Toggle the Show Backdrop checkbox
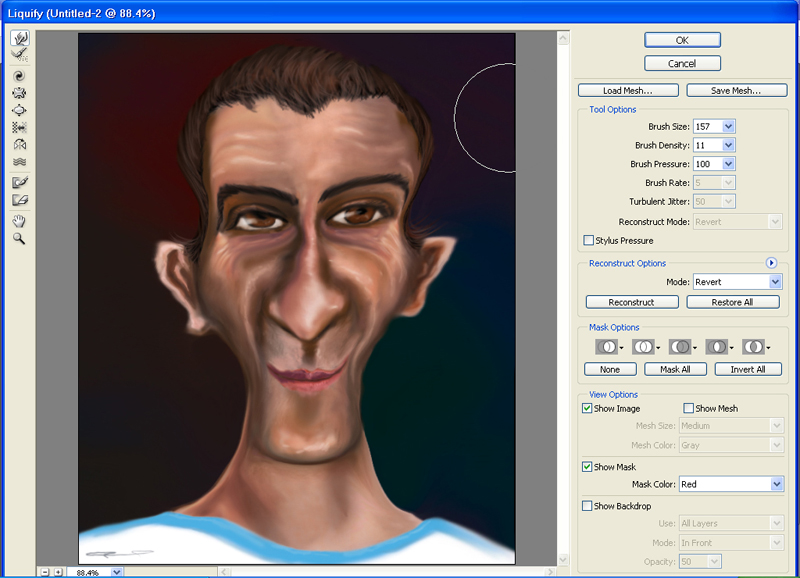Image resolution: width=800 pixels, height=578 pixels. coord(588,506)
